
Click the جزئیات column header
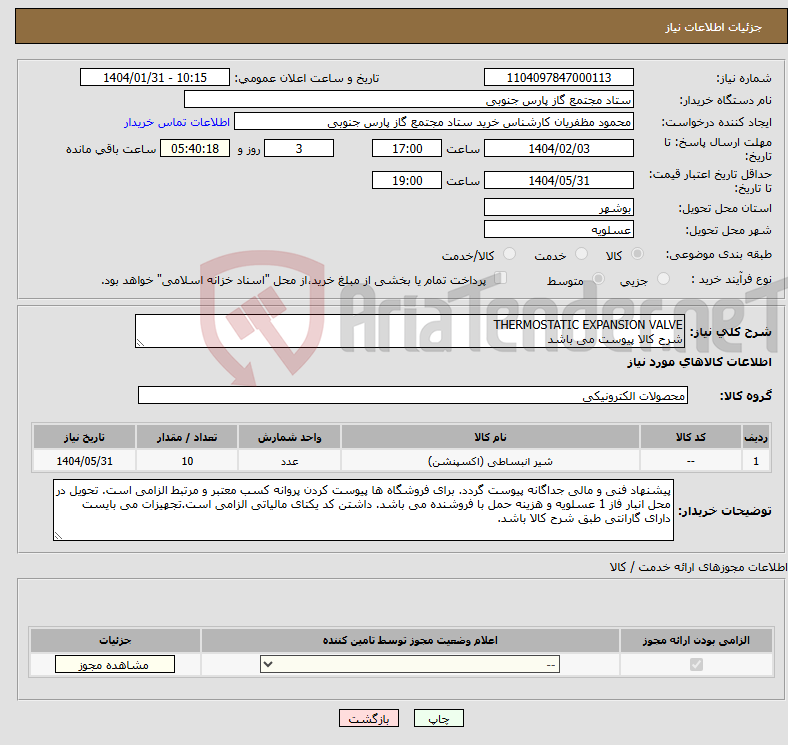tap(115, 640)
